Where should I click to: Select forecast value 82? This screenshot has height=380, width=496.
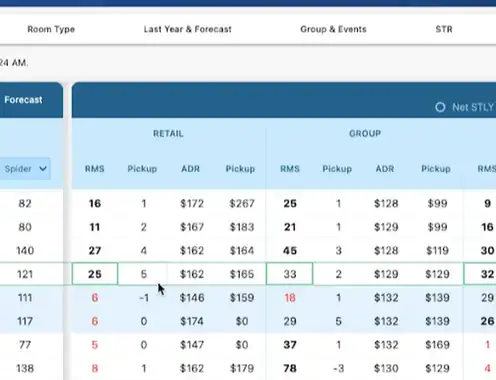[25, 203]
